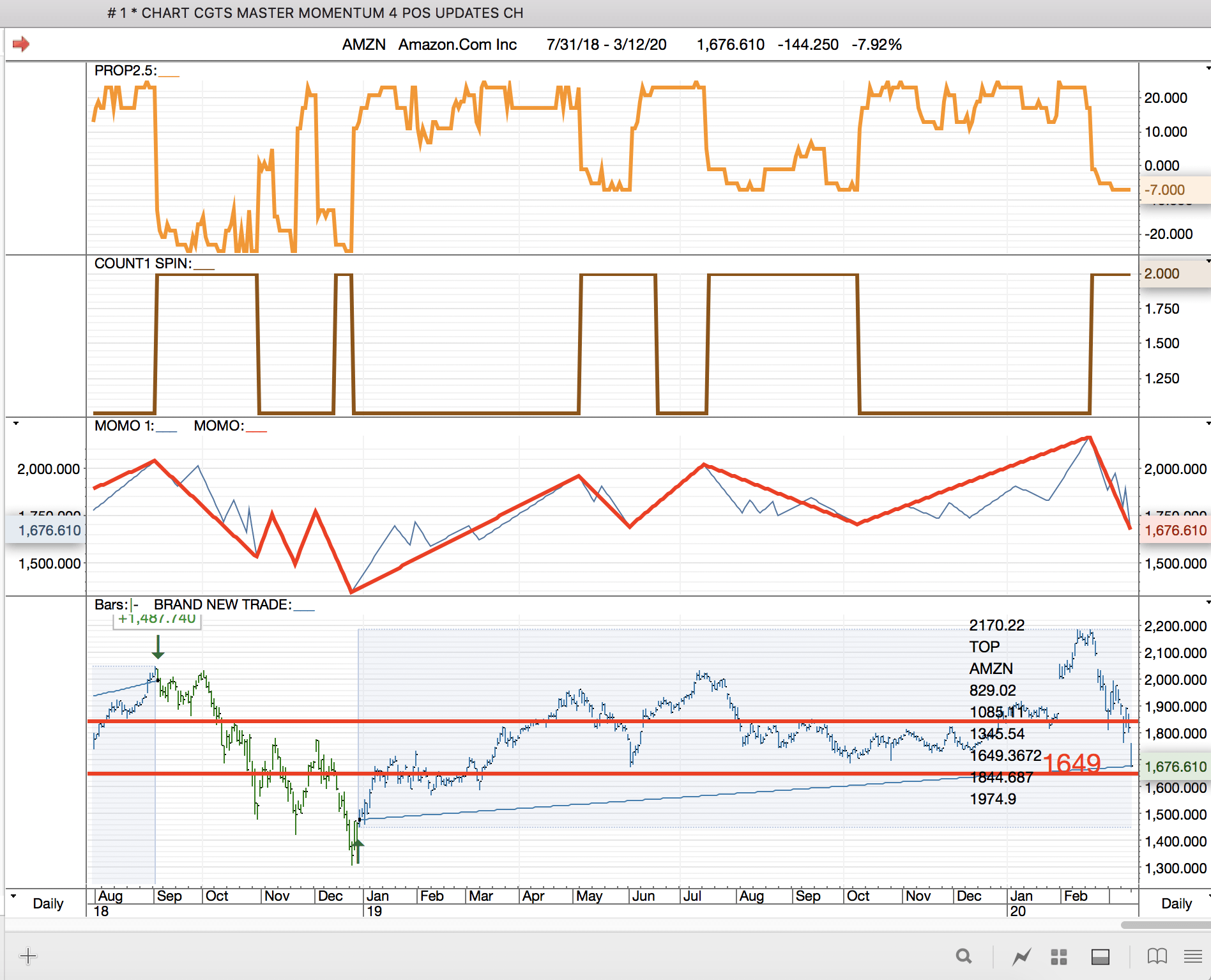The image size is (1211, 980).
Task: Click the green up arrow trade marker
Action: pos(358,851)
